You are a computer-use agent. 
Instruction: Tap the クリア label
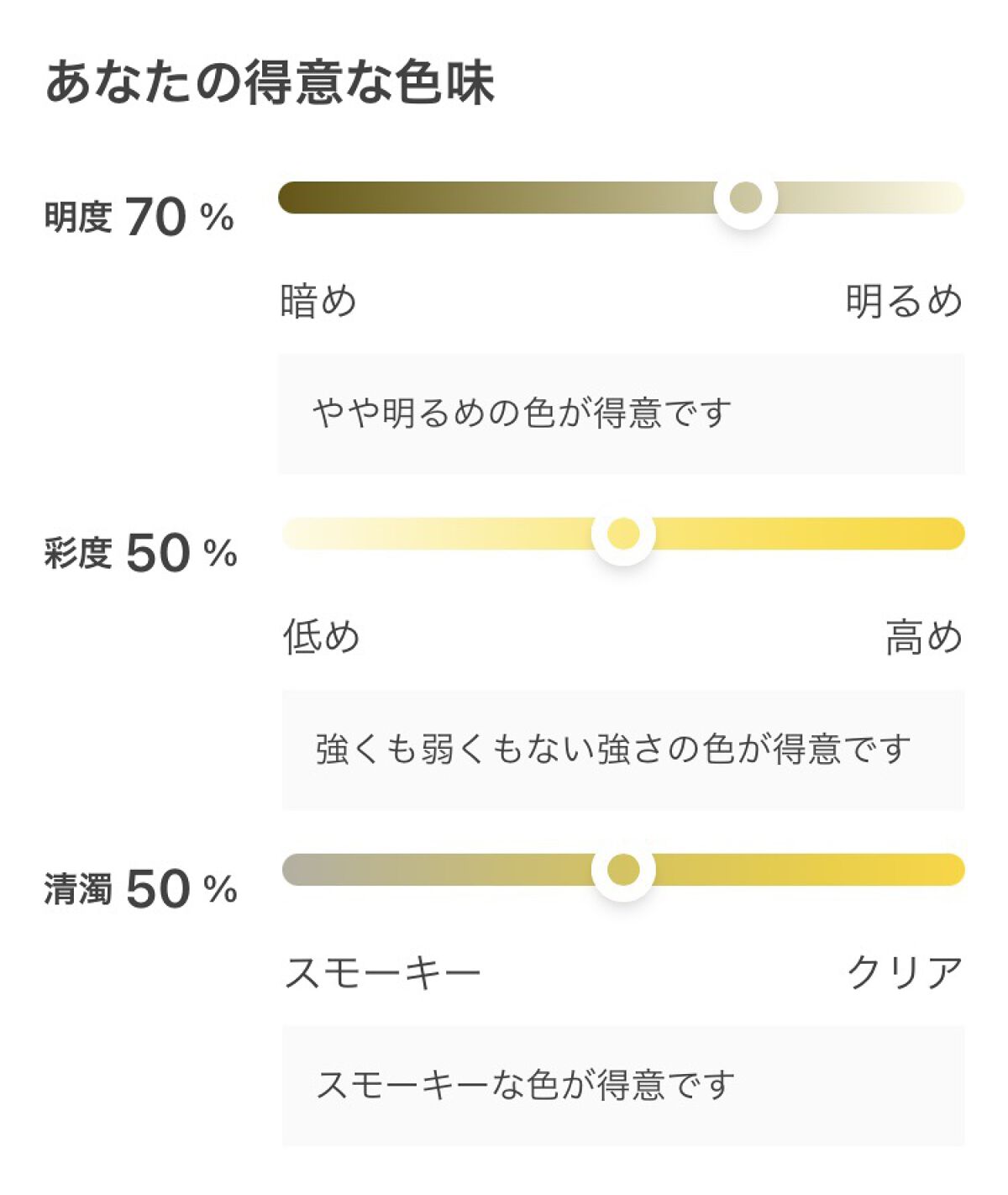(905, 972)
